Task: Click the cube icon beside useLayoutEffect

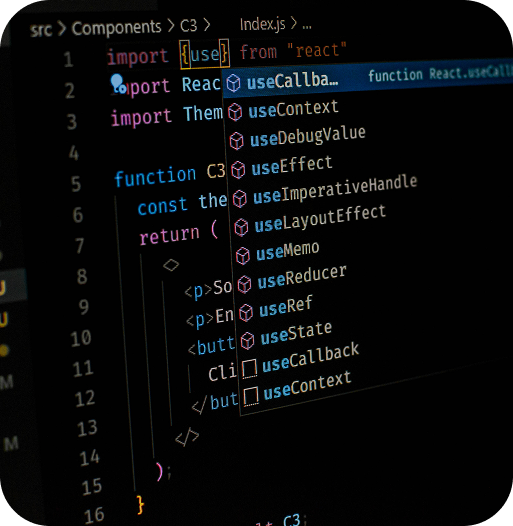Action: (241, 227)
